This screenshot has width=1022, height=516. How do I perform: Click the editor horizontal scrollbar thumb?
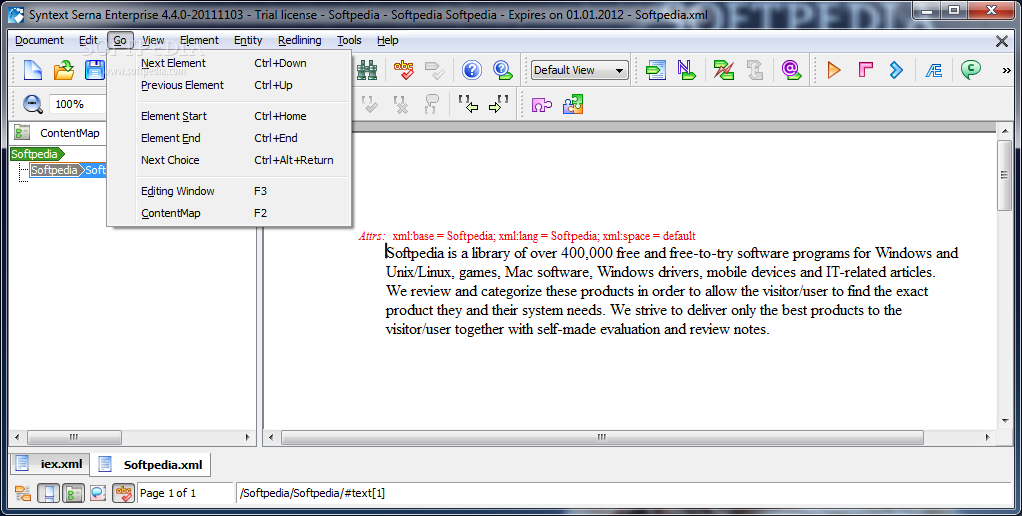tap(602, 437)
